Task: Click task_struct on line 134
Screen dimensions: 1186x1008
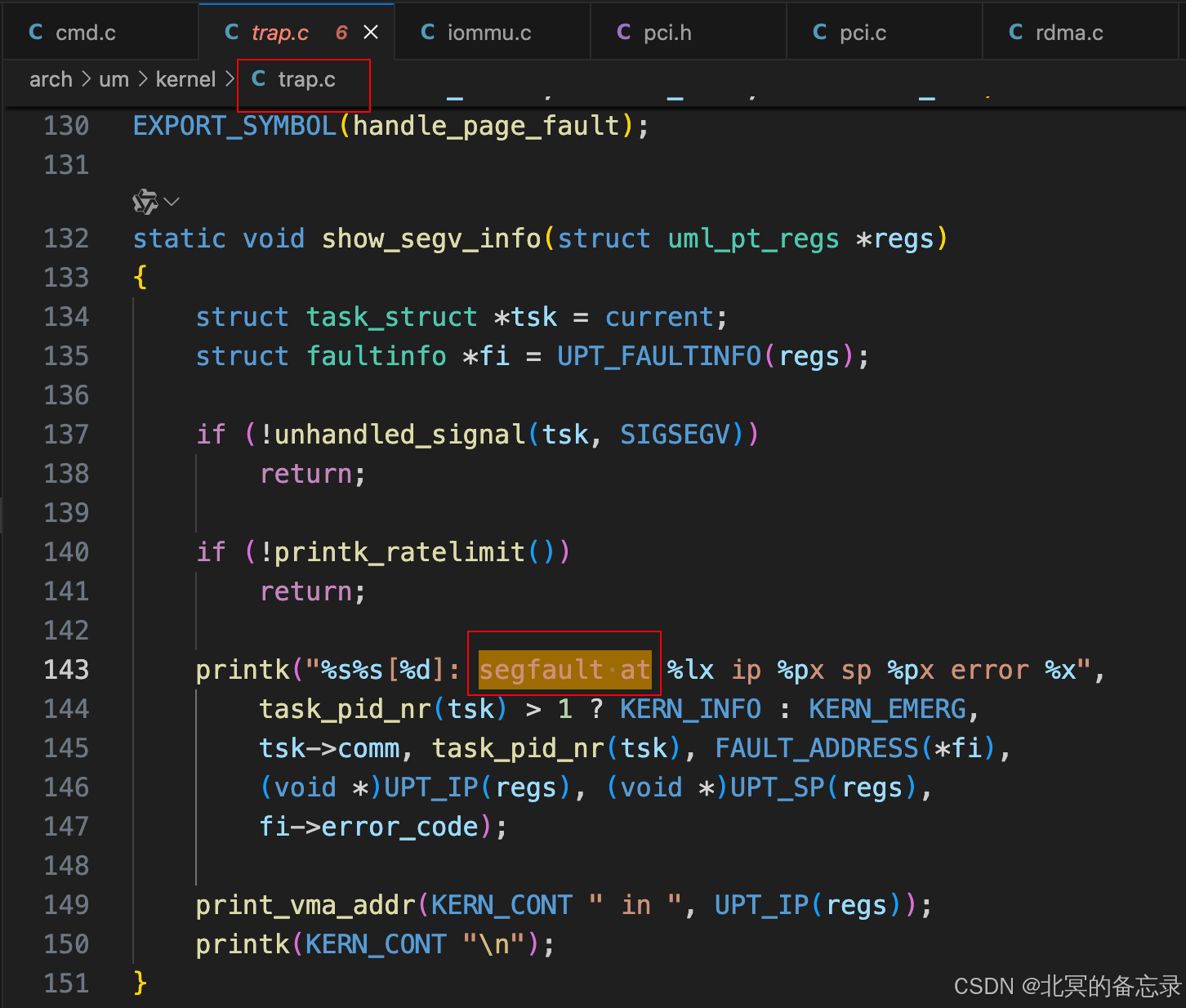Action: pos(391,317)
